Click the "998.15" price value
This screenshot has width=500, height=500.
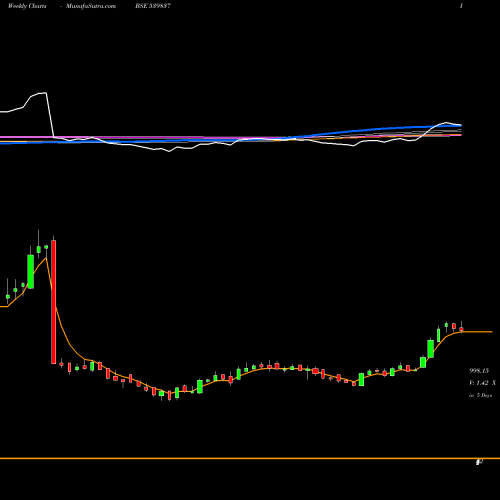(x=479, y=371)
